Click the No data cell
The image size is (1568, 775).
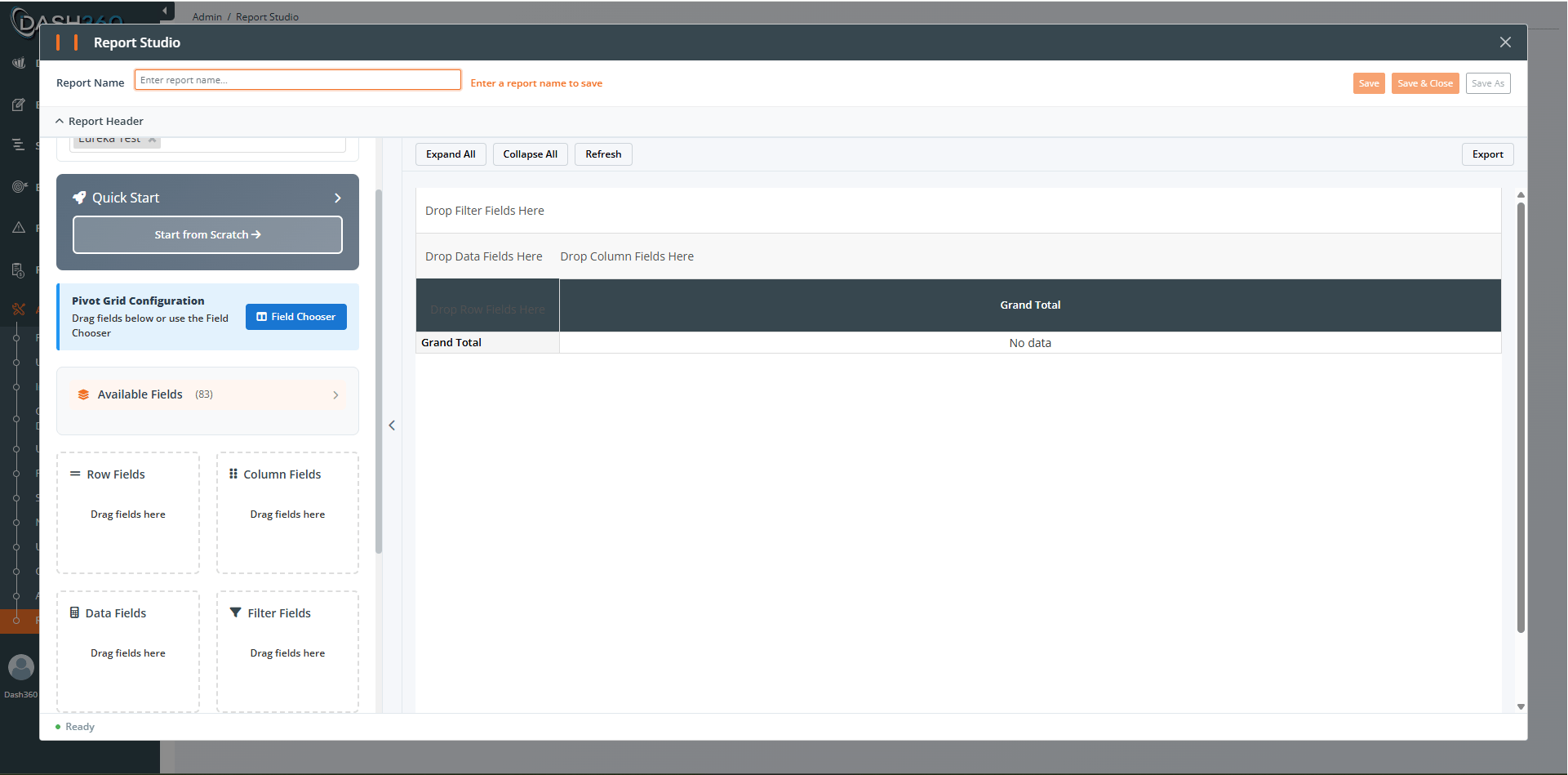tap(1030, 343)
